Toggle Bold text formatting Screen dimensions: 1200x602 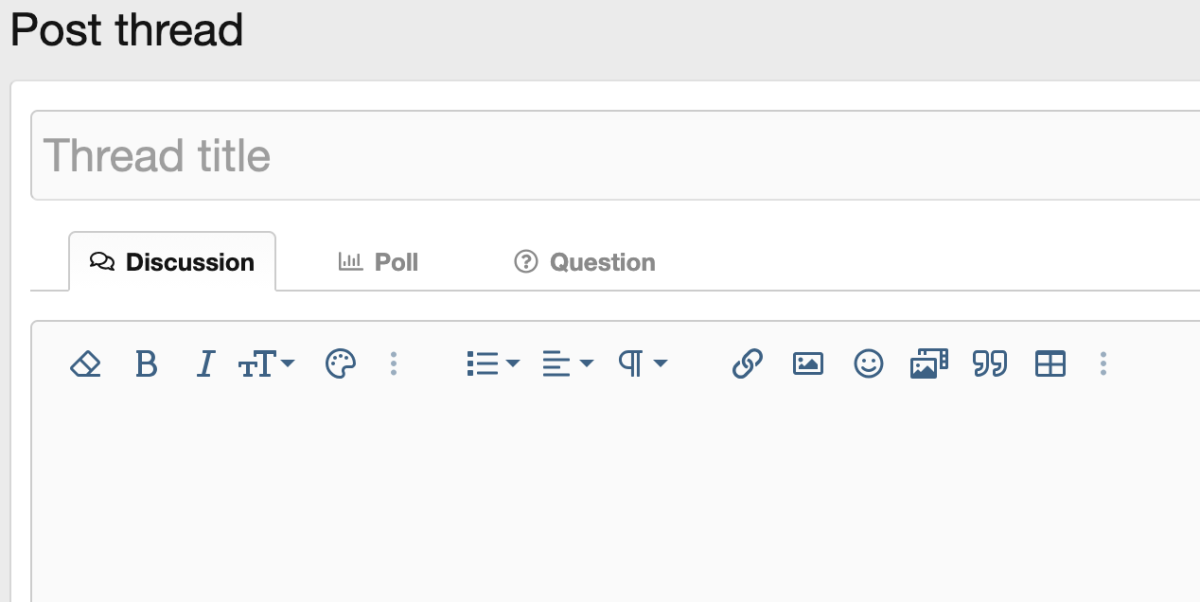click(x=146, y=364)
